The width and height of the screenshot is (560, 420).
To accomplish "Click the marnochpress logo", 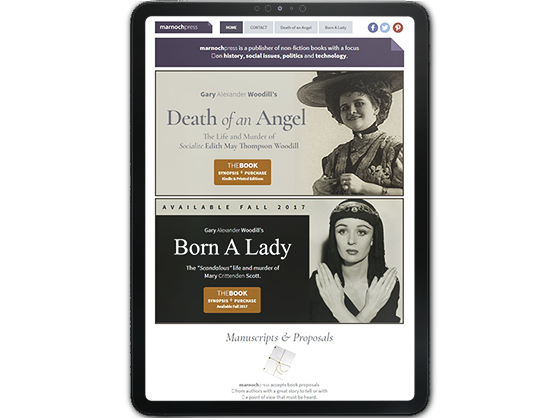I will (184, 28).
